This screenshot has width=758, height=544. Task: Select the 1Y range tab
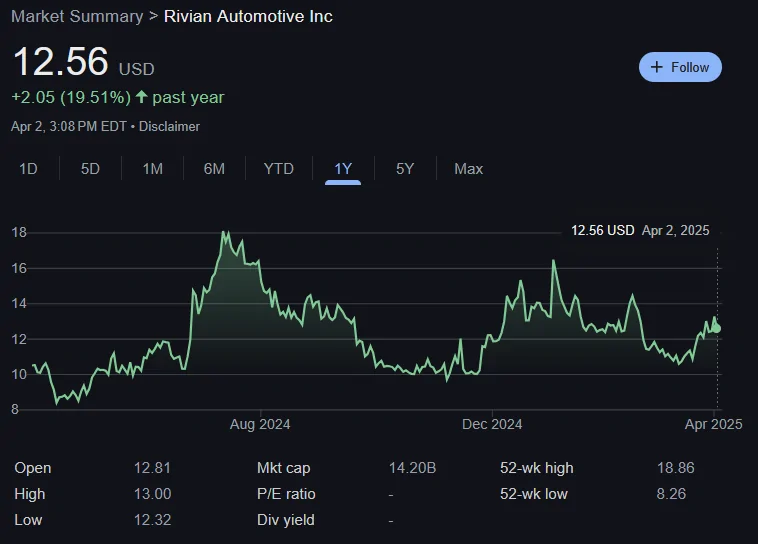coord(343,169)
